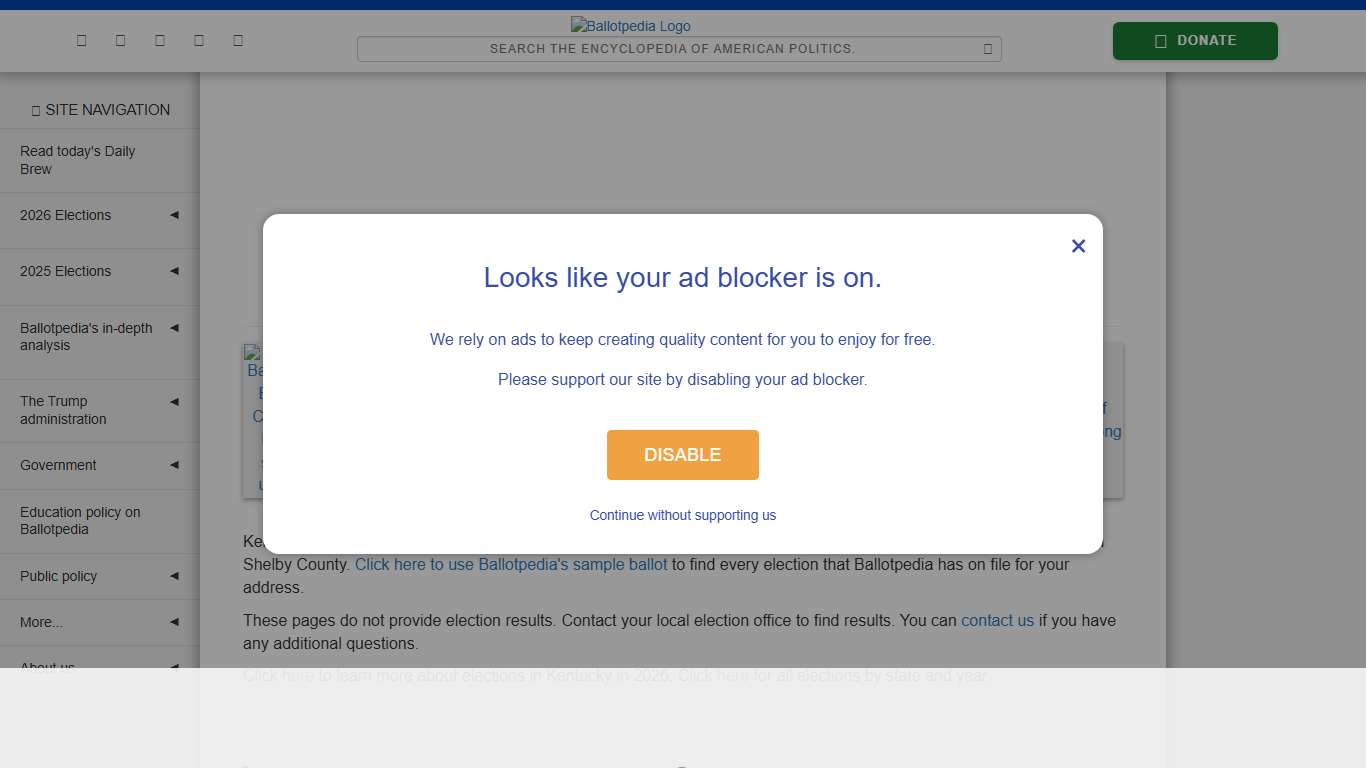
Task: Click the search icon in search bar
Action: [x=988, y=49]
